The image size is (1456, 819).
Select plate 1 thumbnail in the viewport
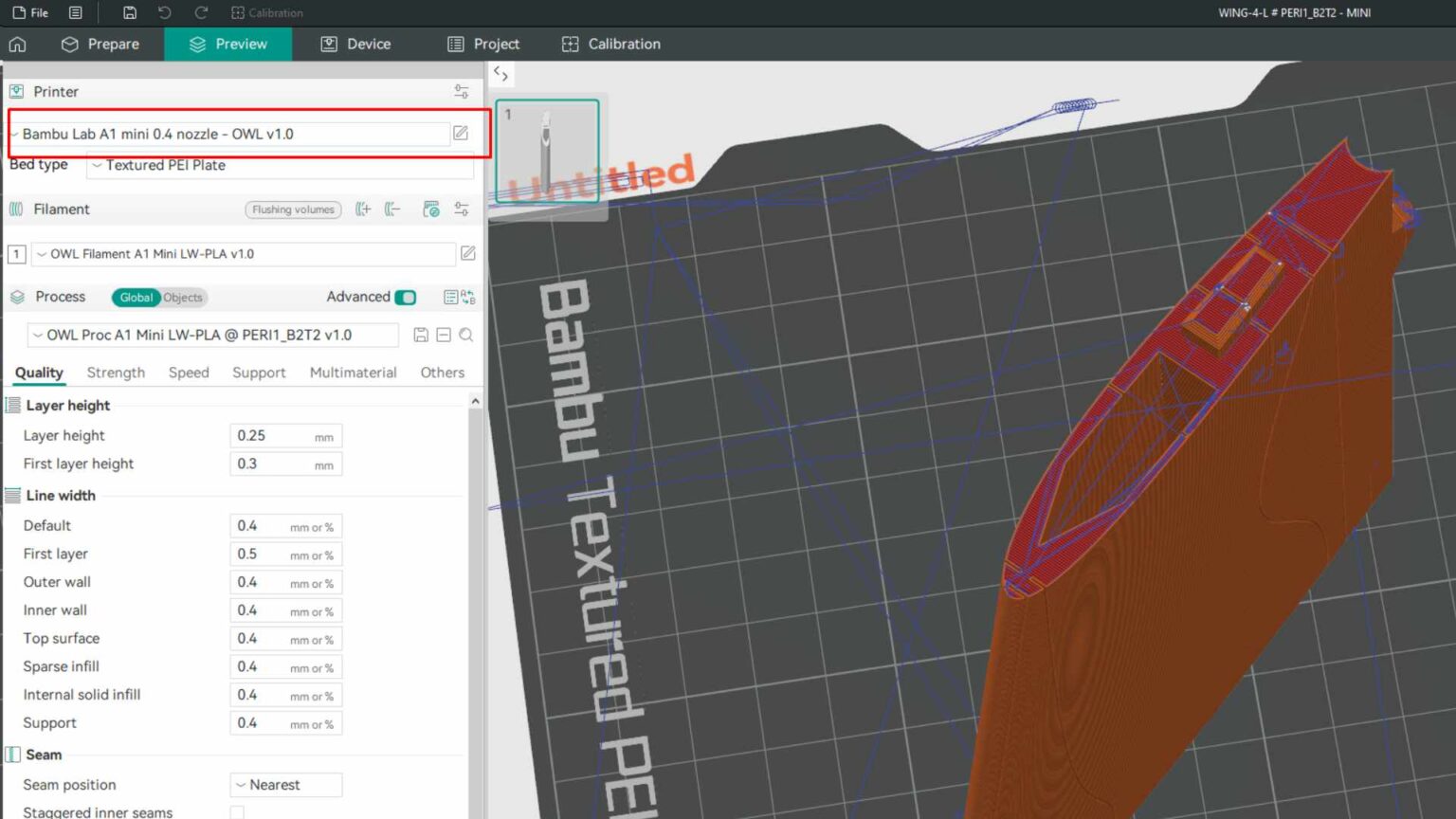(547, 150)
